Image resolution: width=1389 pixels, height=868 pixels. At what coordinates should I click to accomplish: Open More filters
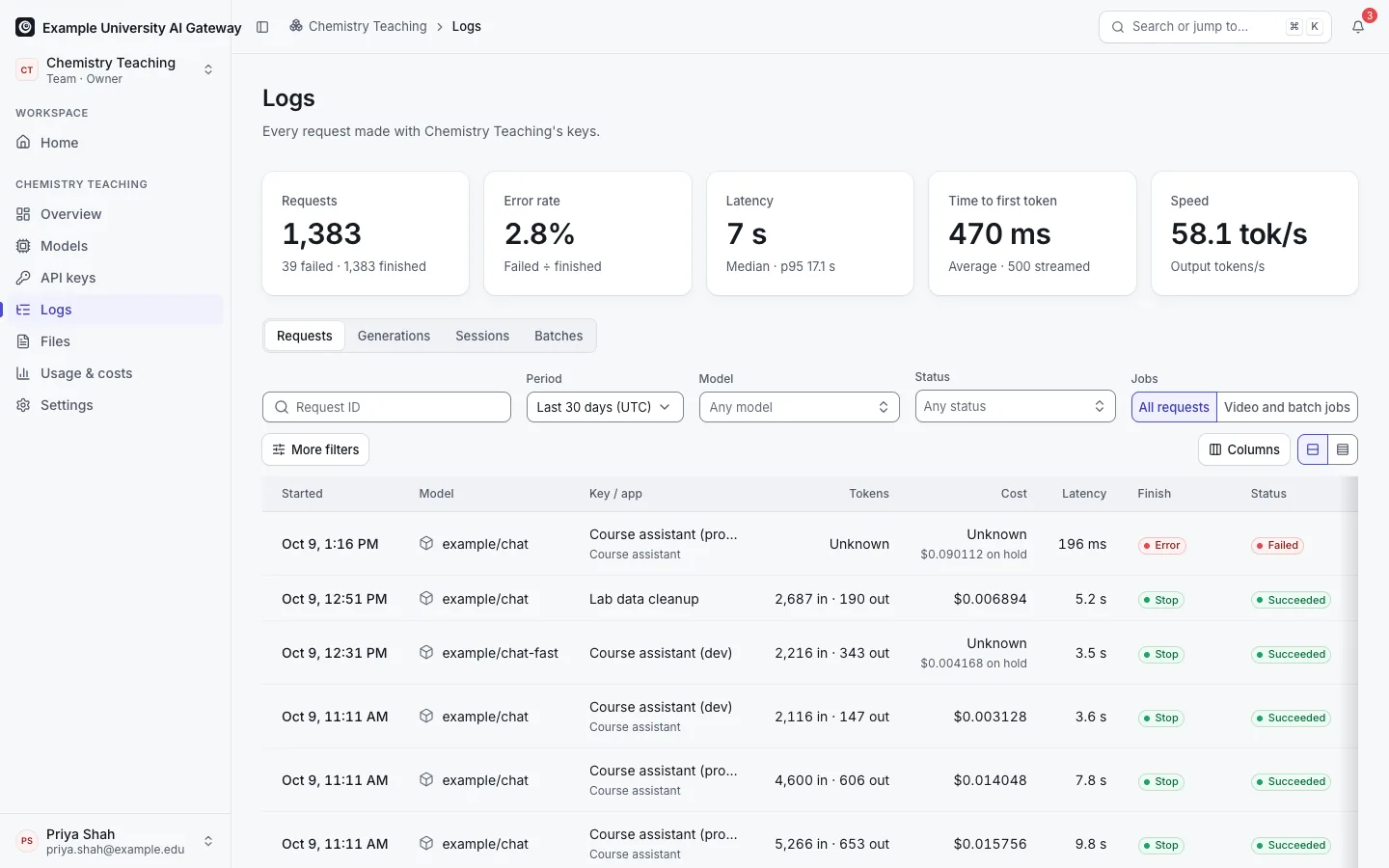315,449
